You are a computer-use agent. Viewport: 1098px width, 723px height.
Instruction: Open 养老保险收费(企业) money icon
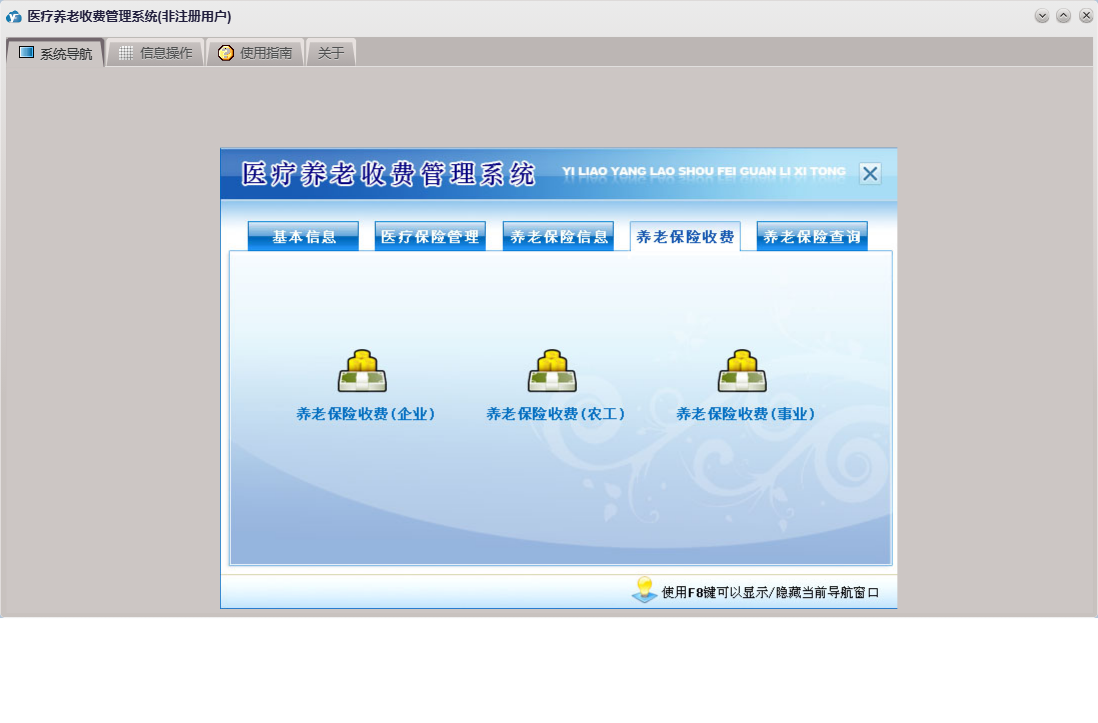click(x=362, y=371)
